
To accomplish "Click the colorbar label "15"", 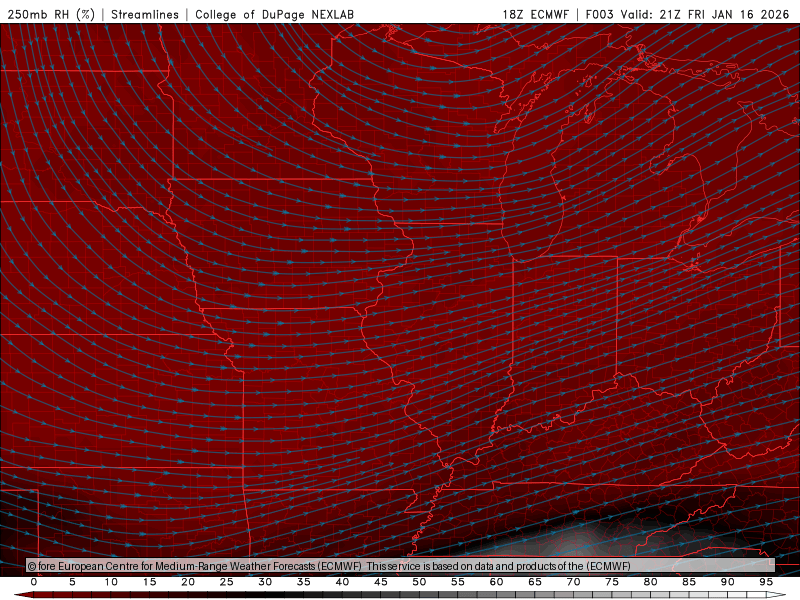I will pos(149,582).
